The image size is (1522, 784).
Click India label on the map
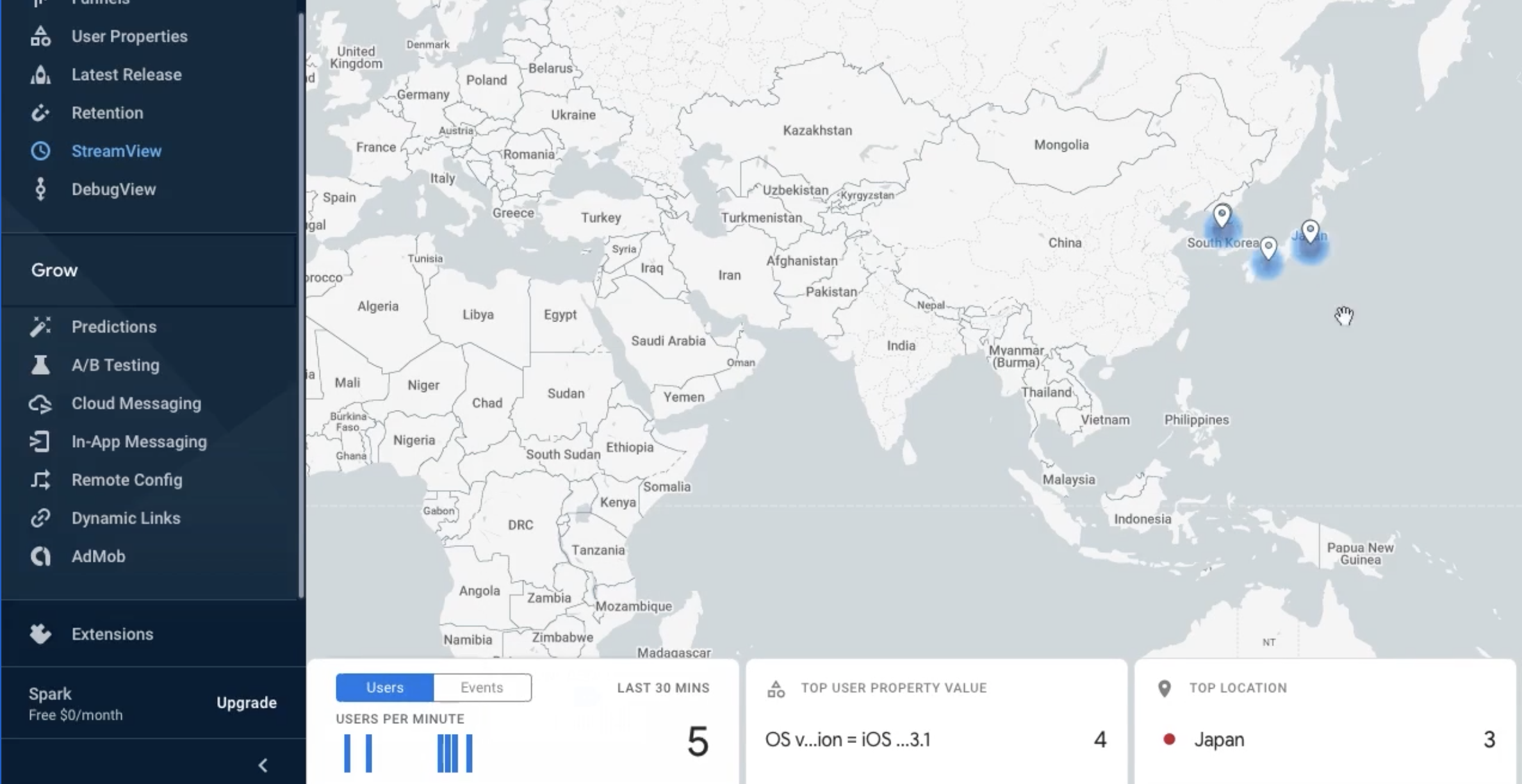pos(901,346)
